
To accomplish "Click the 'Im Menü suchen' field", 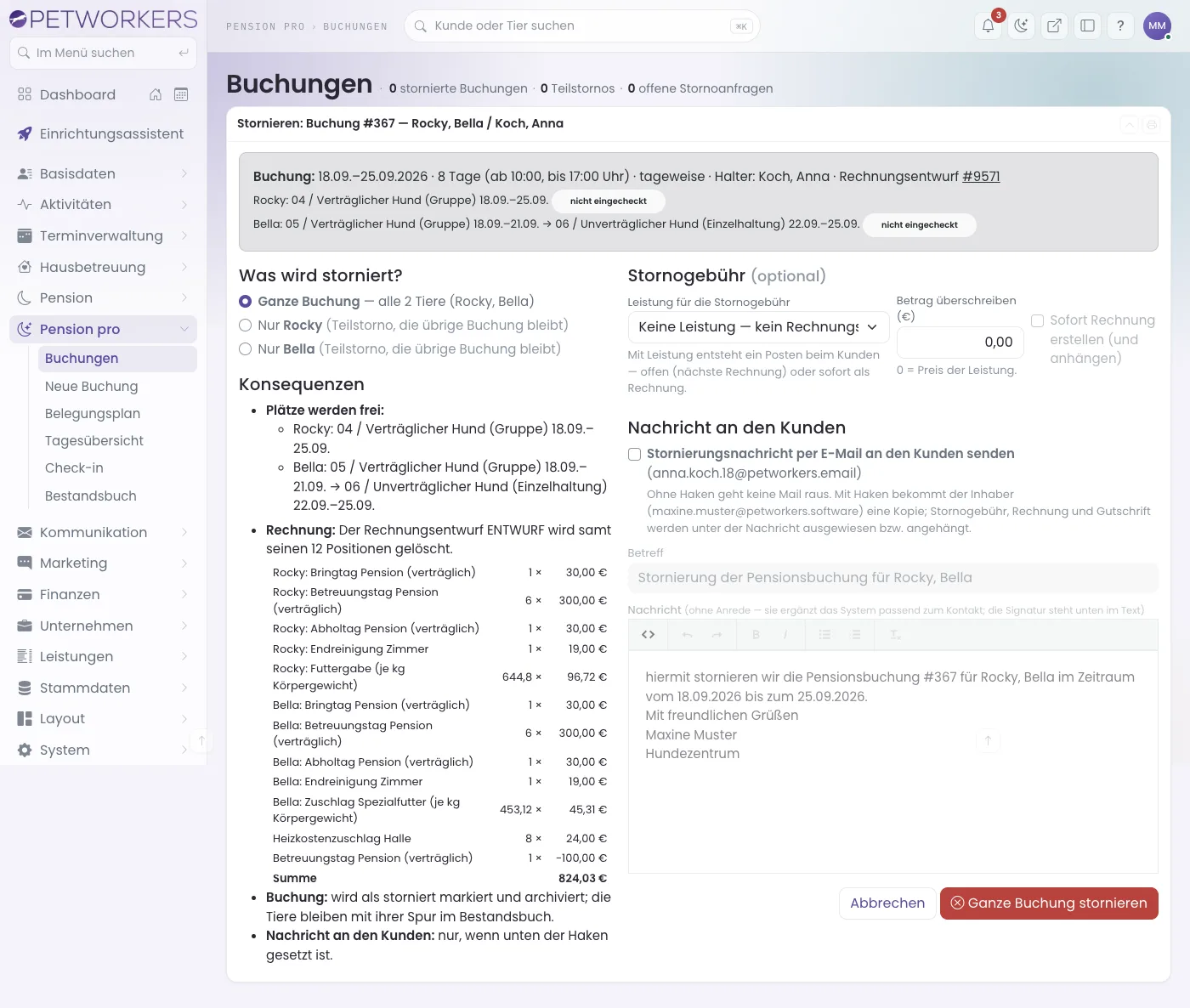I will 103,53.
